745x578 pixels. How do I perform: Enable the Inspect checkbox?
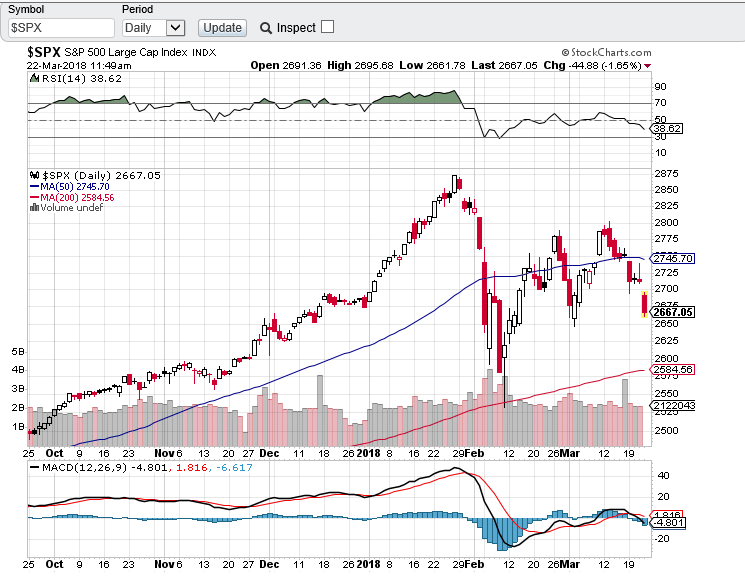click(x=327, y=27)
